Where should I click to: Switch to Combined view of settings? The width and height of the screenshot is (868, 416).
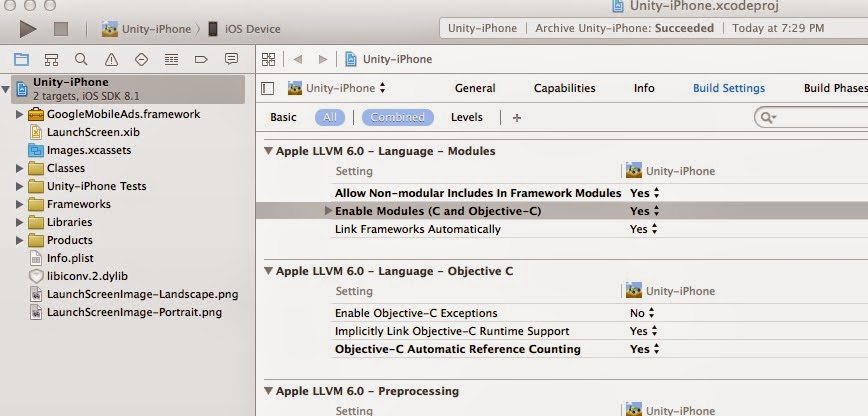coord(397,117)
